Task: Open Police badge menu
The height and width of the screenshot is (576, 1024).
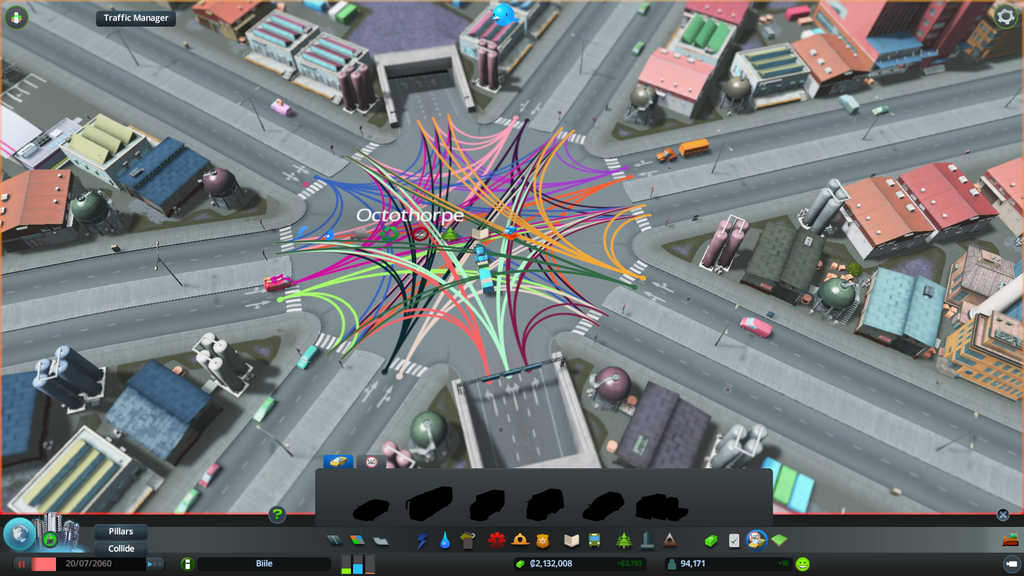Action: pyautogui.click(x=543, y=540)
